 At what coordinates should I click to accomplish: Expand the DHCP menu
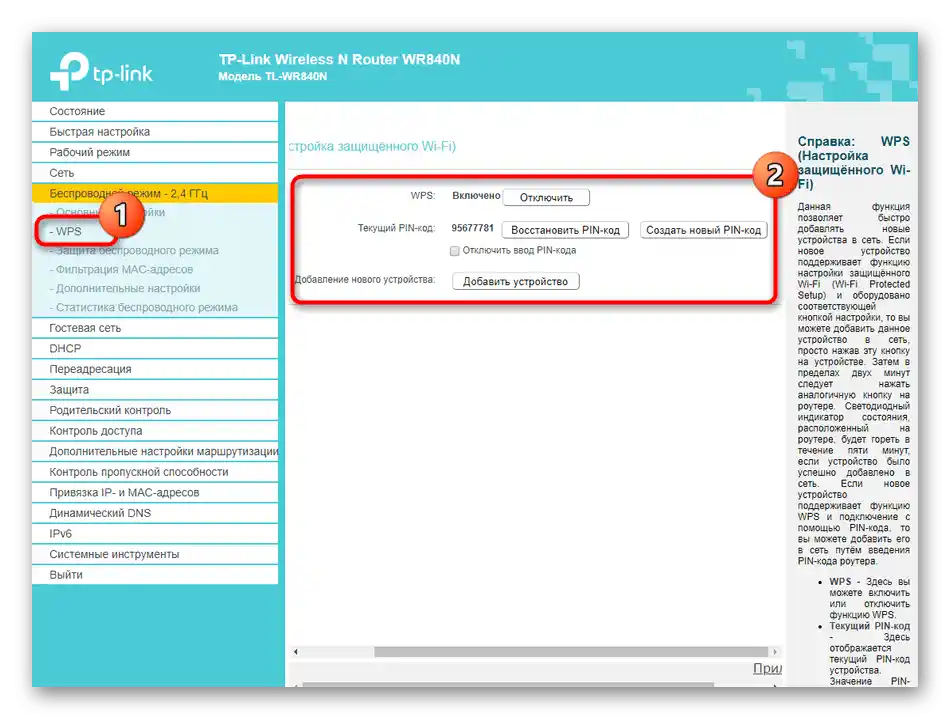pos(155,348)
